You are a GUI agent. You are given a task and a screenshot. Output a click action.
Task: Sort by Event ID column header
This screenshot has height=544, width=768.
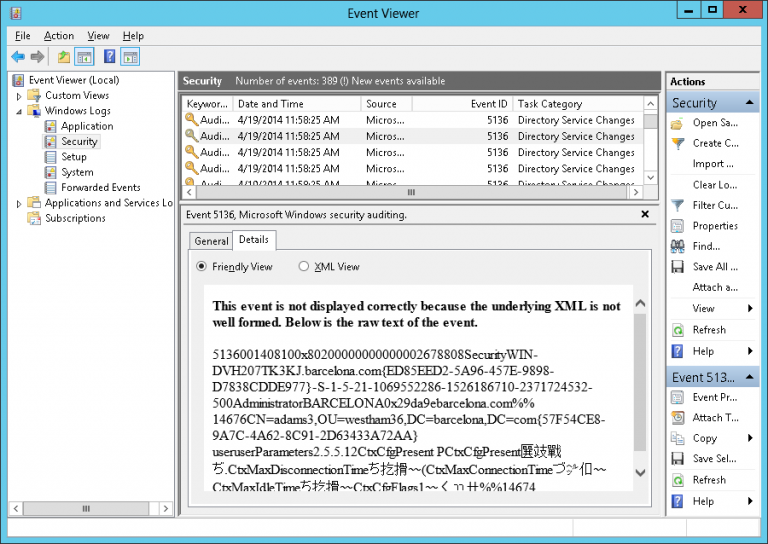(462, 104)
